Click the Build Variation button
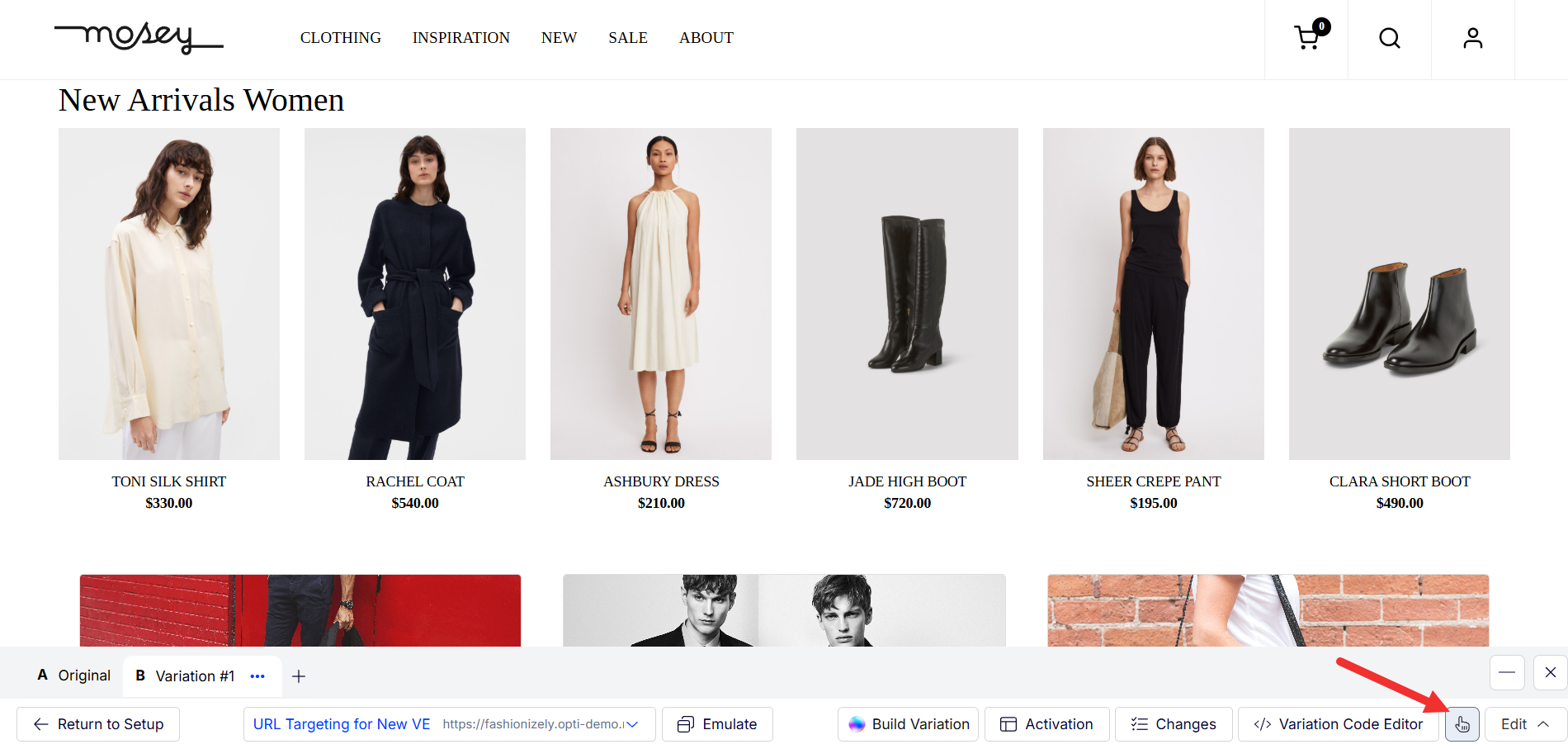Image resolution: width=1568 pixels, height=749 pixels. [908, 724]
